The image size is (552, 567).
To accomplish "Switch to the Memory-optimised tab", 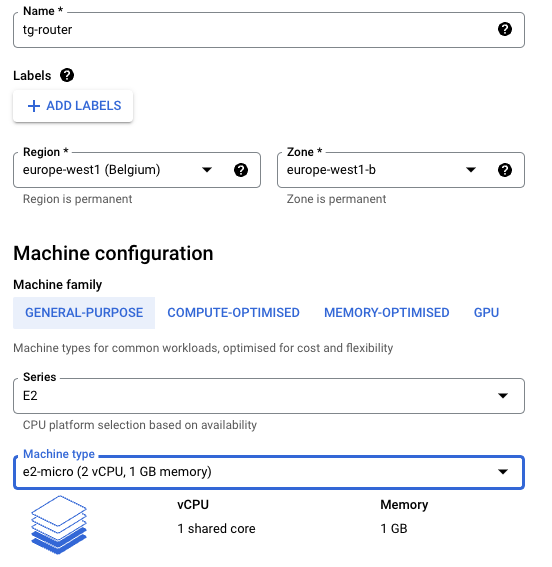I will point(386,313).
